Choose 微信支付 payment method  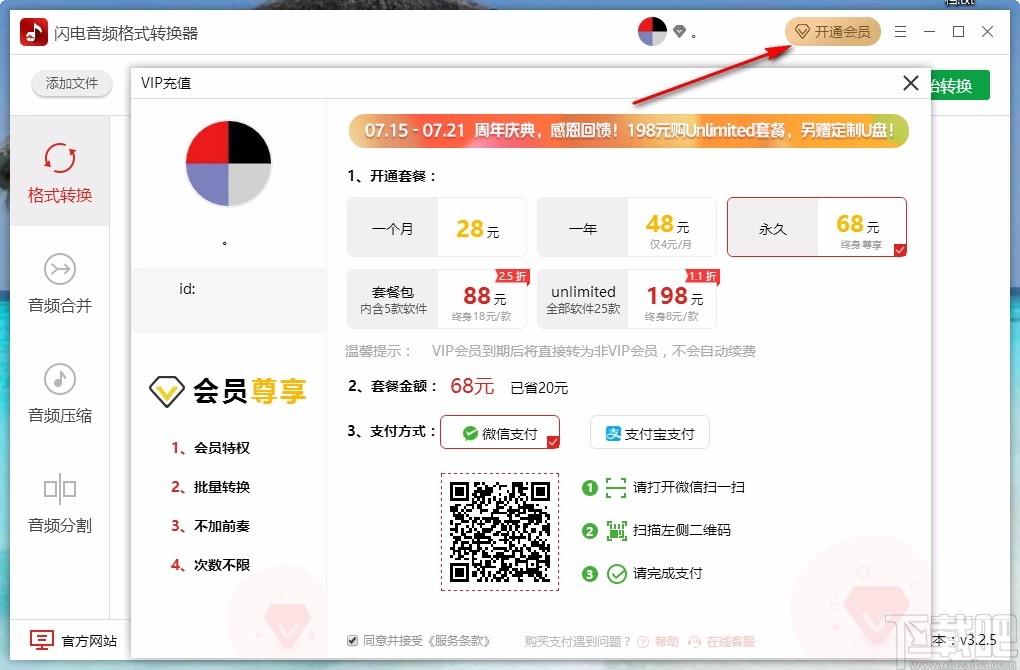point(500,433)
